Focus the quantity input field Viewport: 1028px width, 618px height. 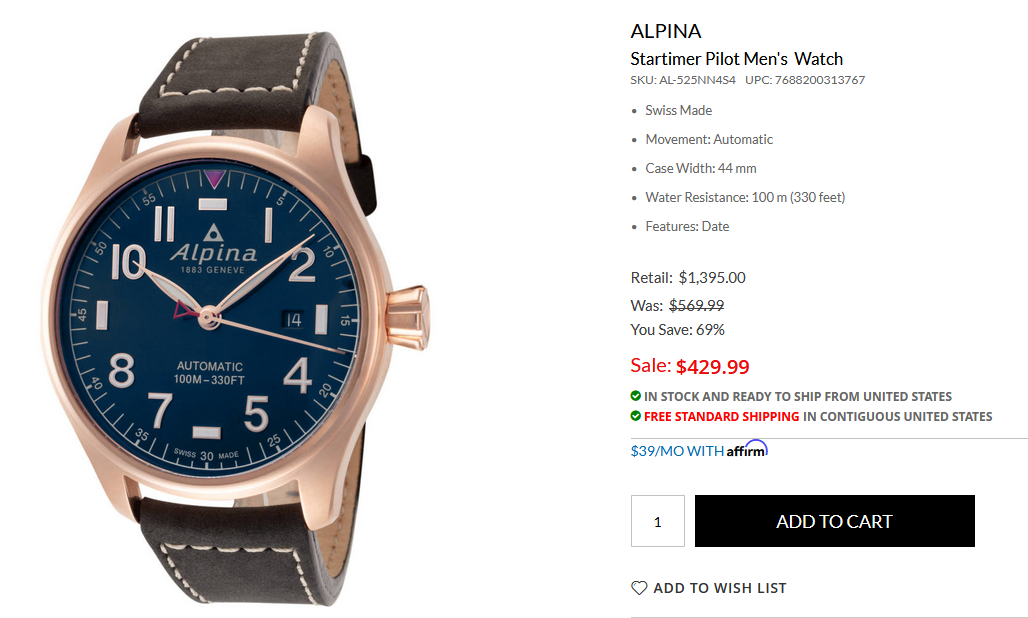pos(657,521)
